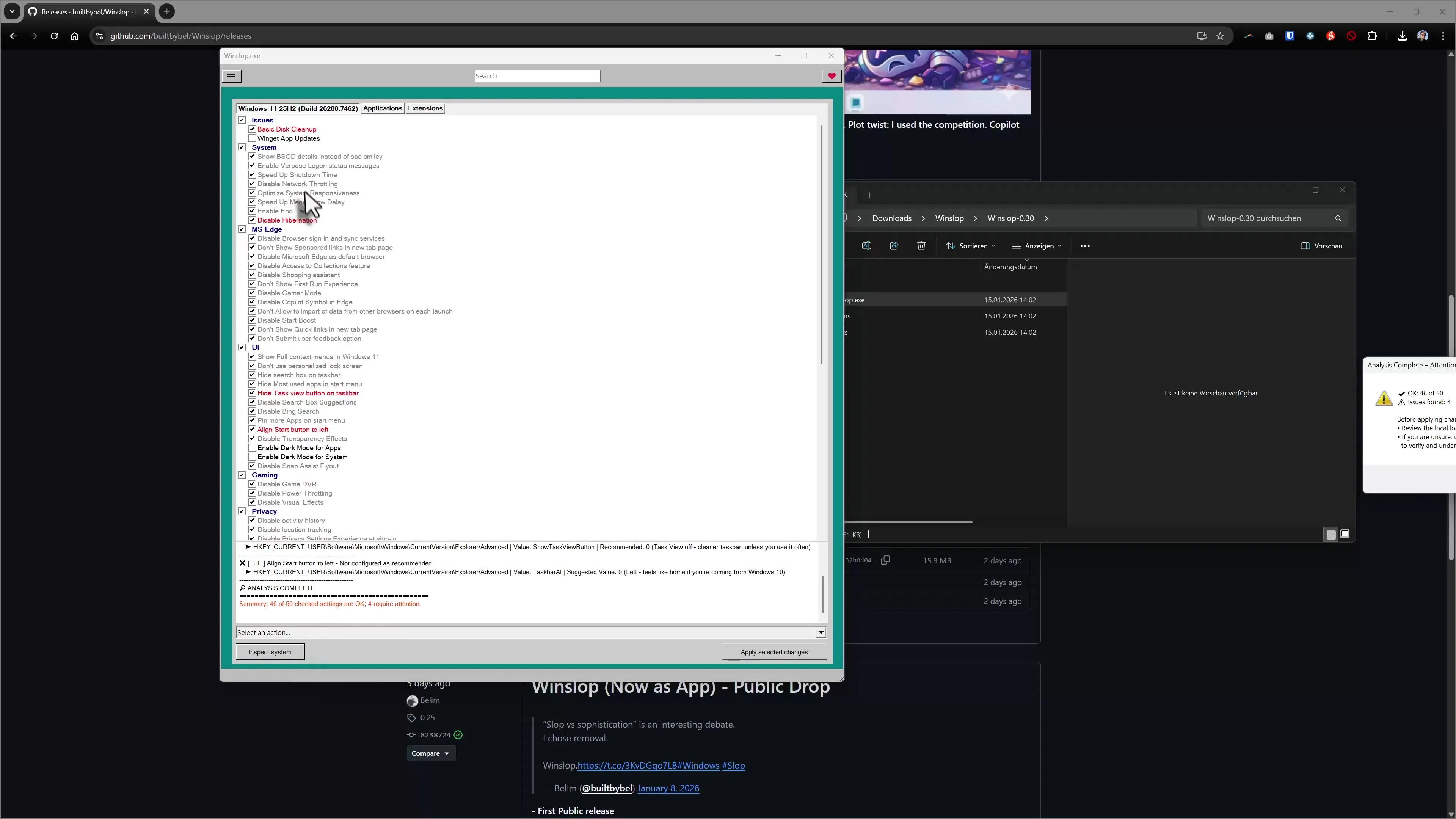Open the @builtbybel profile link
This screenshot has height=819, width=1456.
pyautogui.click(x=607, y=789)
